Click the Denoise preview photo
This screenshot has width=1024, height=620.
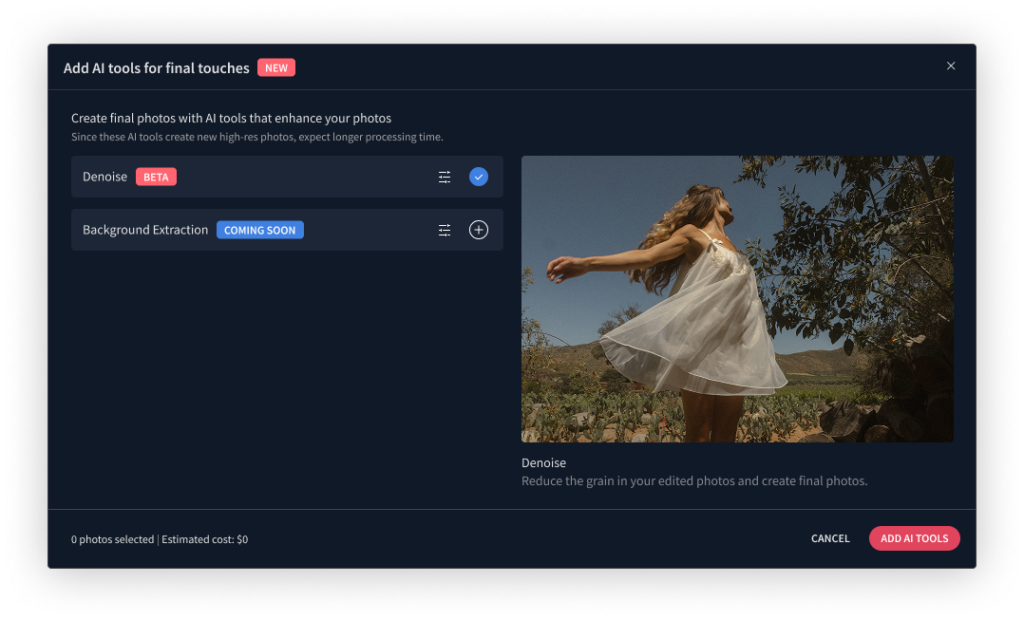point(737,299)
